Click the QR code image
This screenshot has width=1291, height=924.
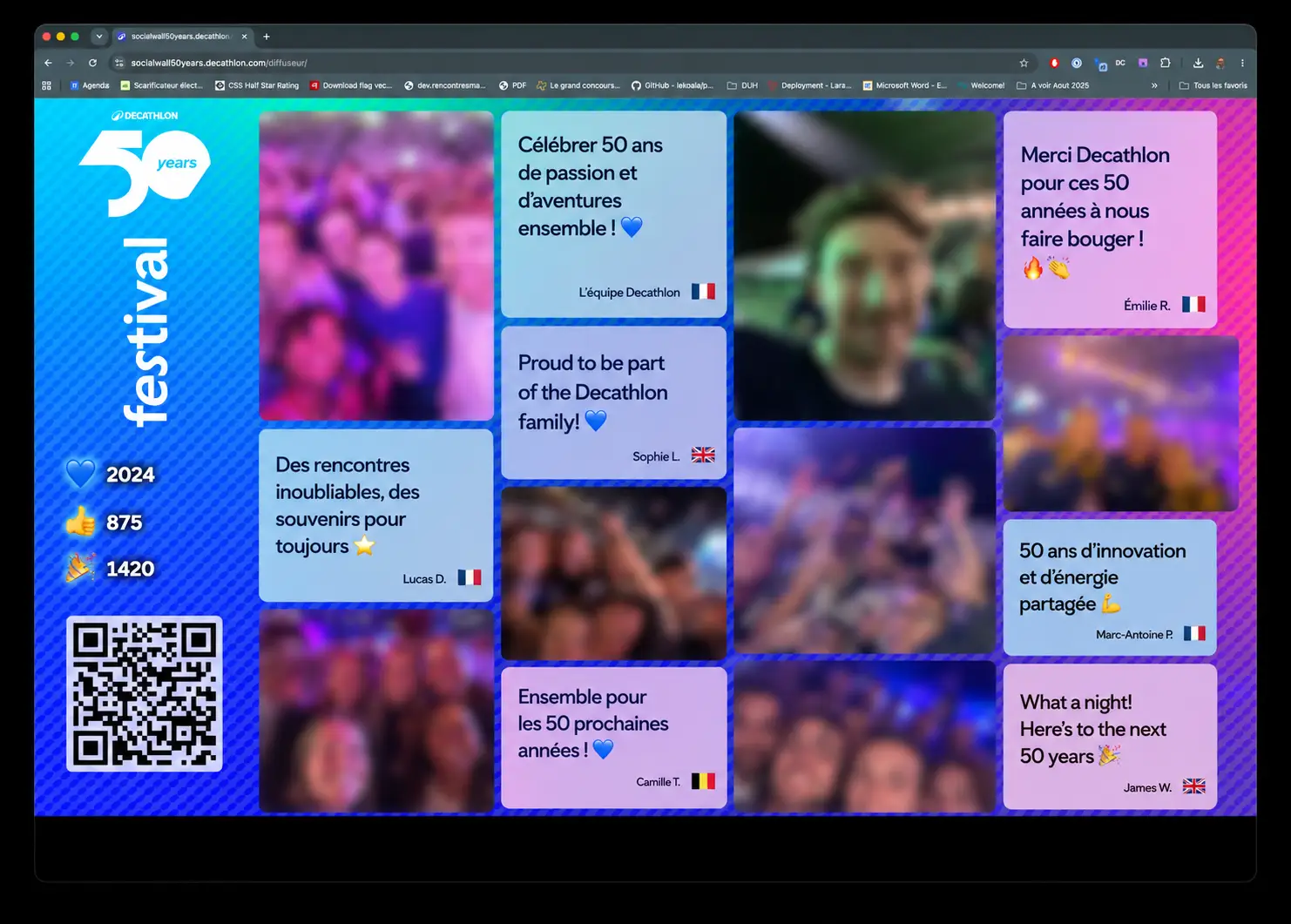(x=145, y=693)
